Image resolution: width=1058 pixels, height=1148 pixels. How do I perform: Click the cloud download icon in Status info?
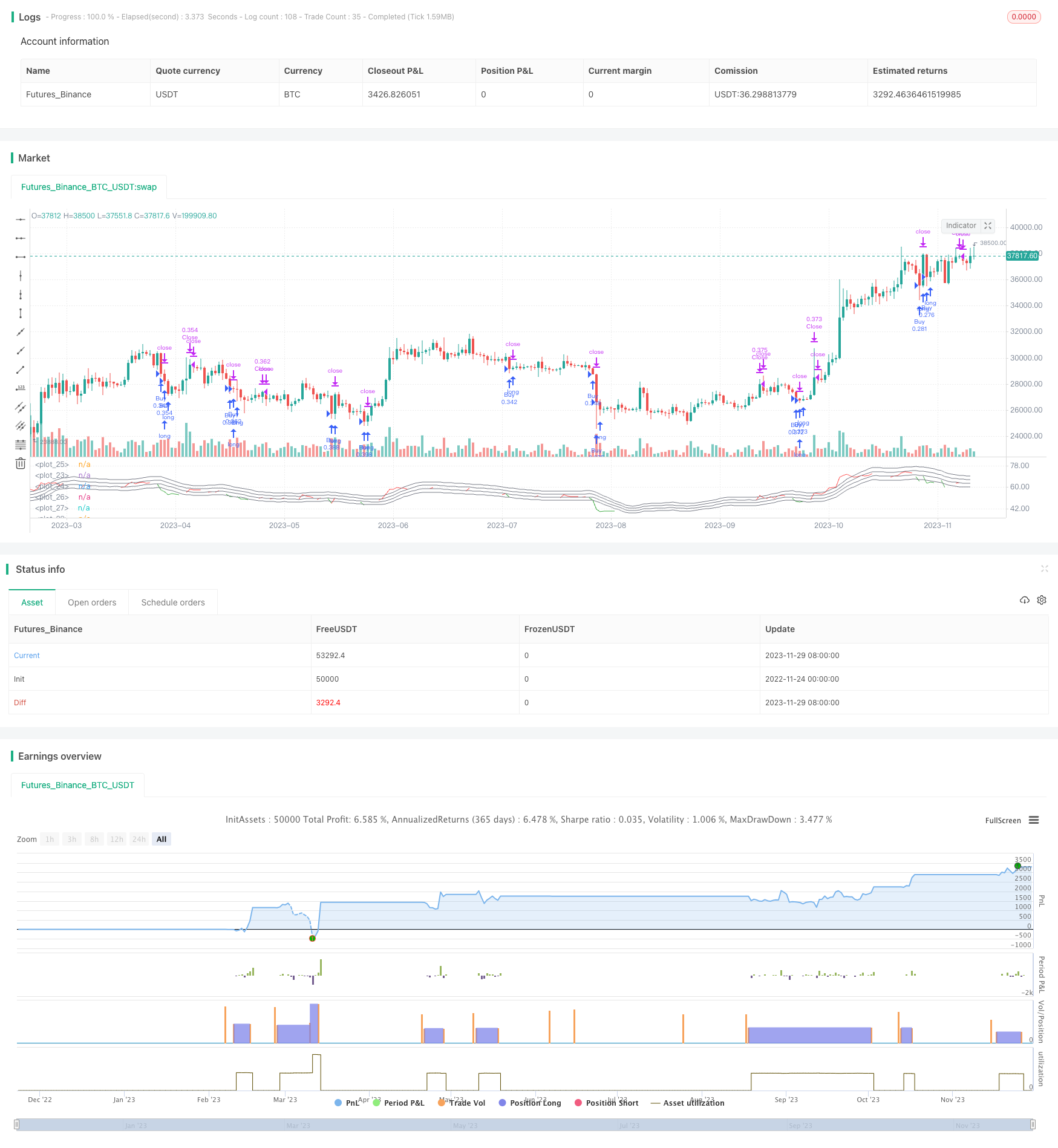pyautogui.click(x=1024, y=600)
